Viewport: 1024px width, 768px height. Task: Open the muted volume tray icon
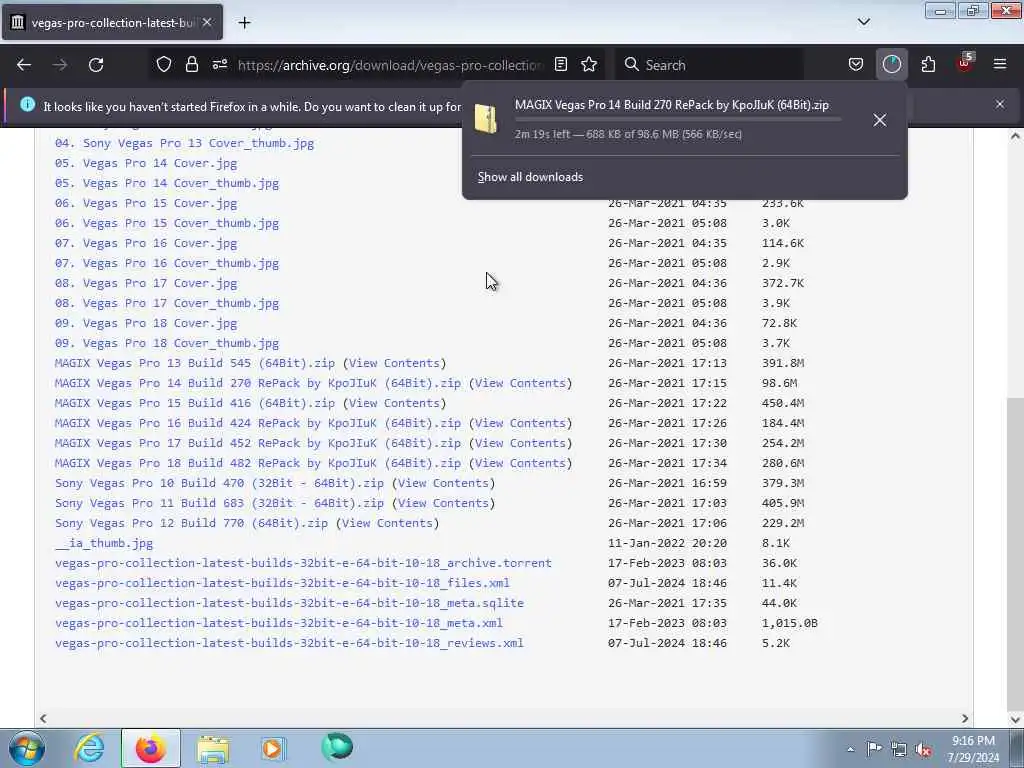[x=923, y=750]
